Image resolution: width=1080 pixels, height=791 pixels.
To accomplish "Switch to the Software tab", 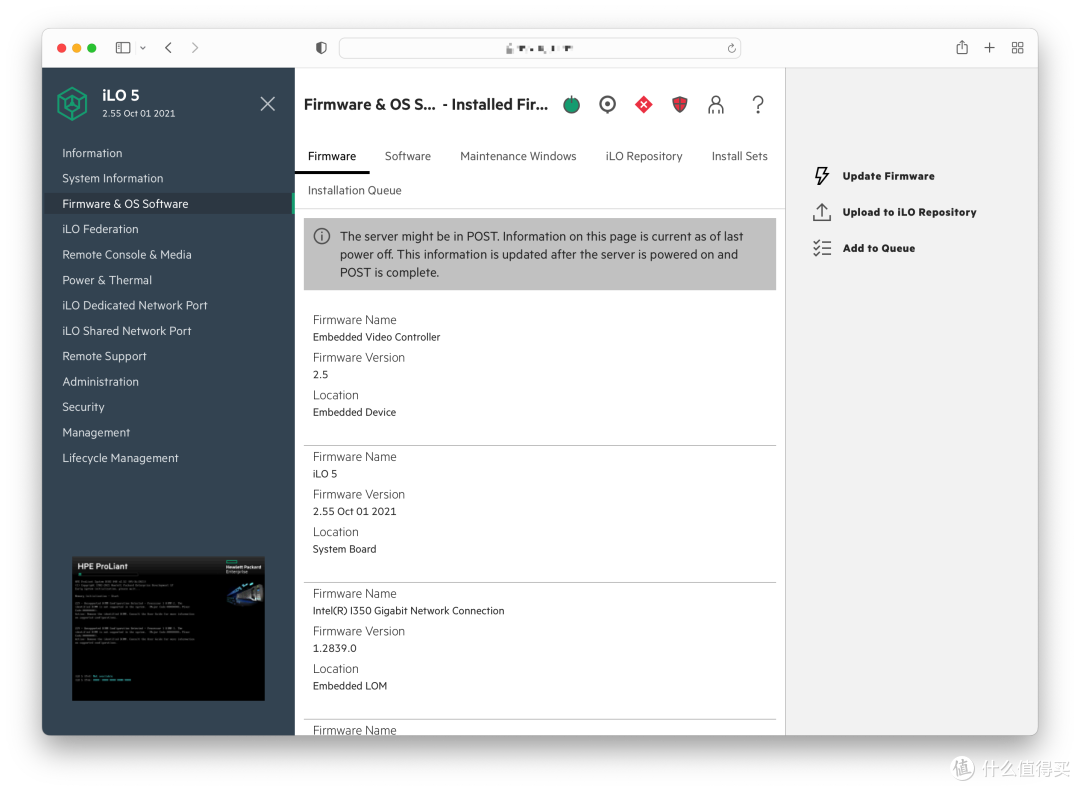I will [x=407, y=156].
